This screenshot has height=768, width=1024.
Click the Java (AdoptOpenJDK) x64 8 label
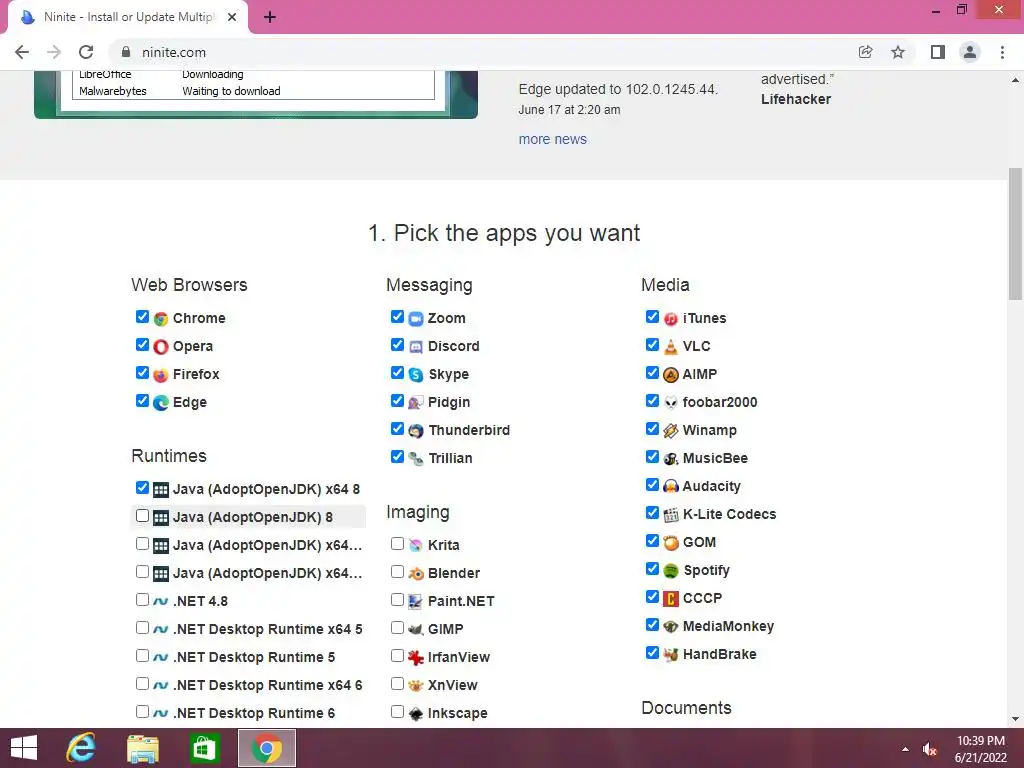pos(266,489)
